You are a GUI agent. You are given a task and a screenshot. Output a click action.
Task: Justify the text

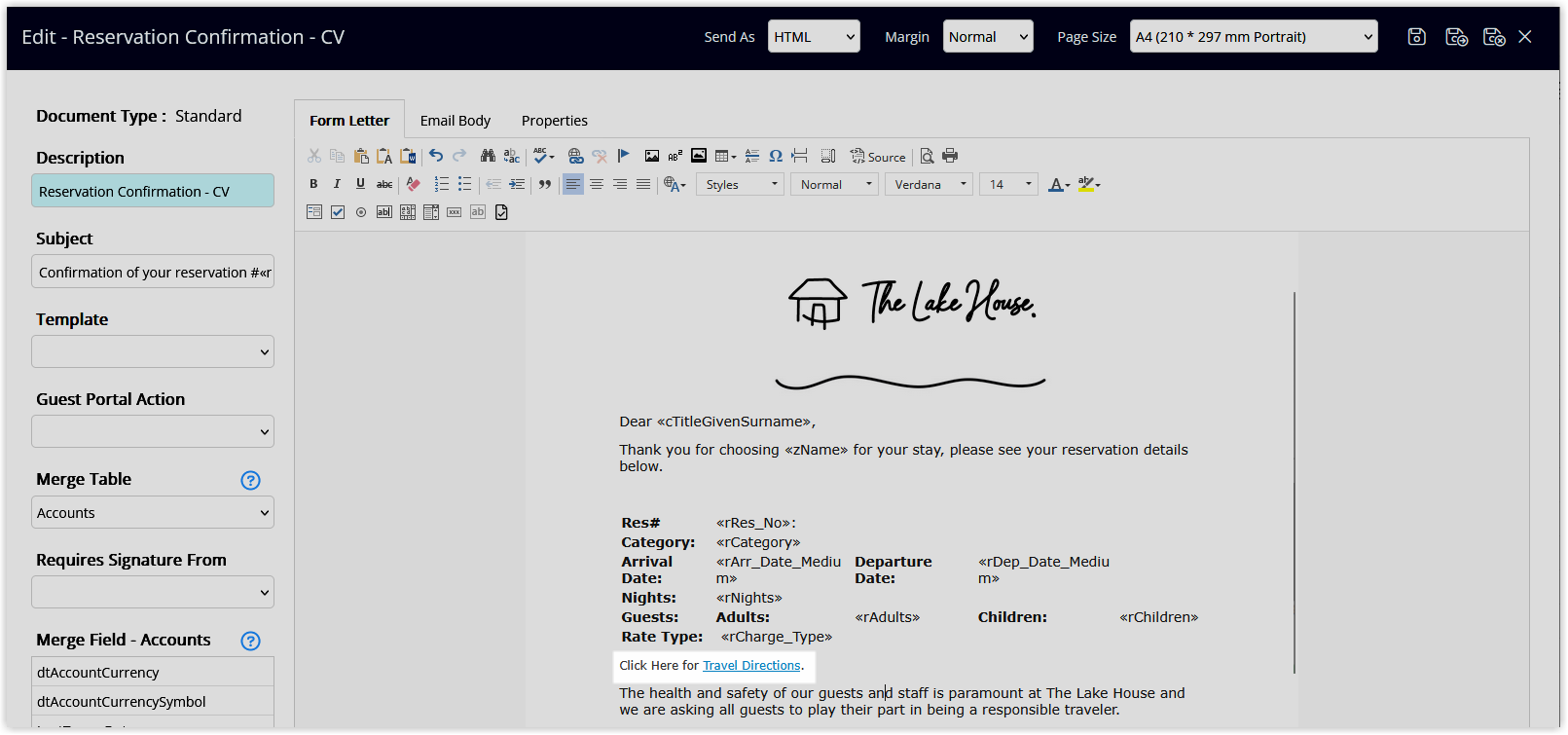[x=643, y=184]
